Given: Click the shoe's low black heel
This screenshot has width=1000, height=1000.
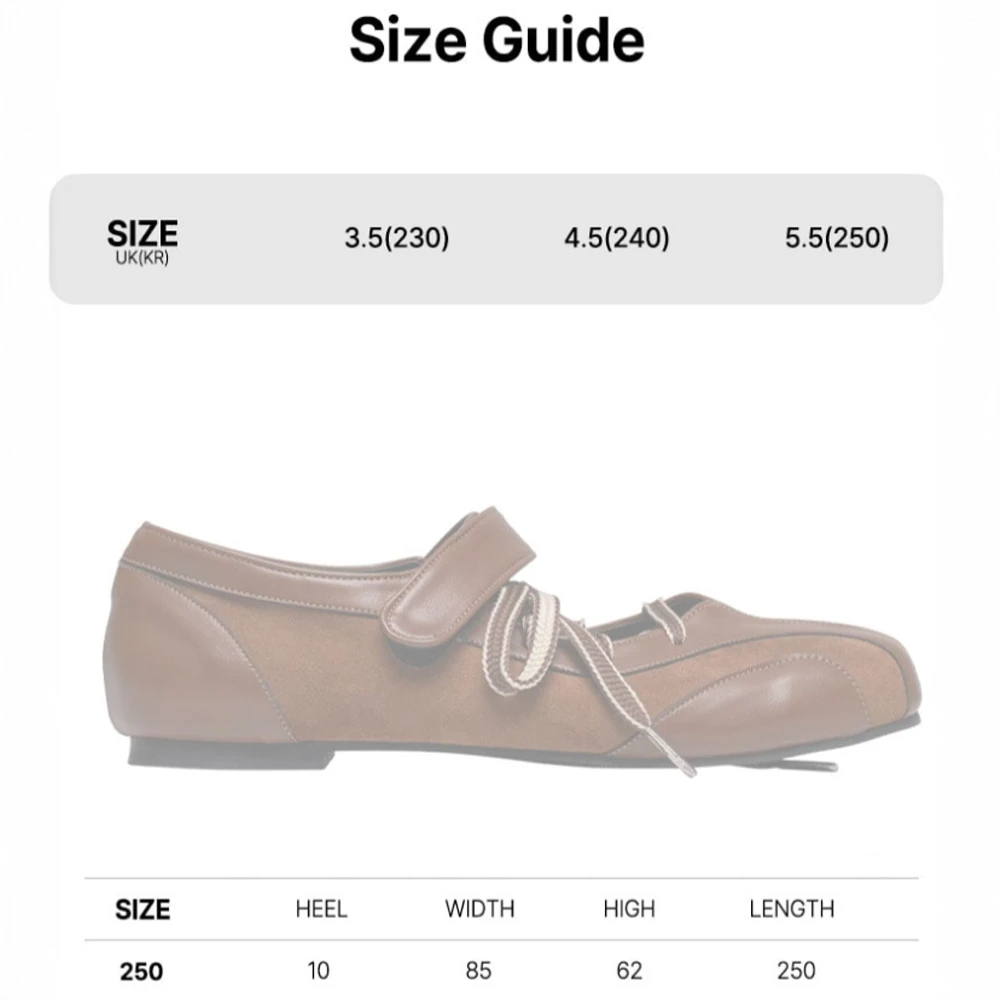Looking at the screenshot, I should tap(230, 757).
